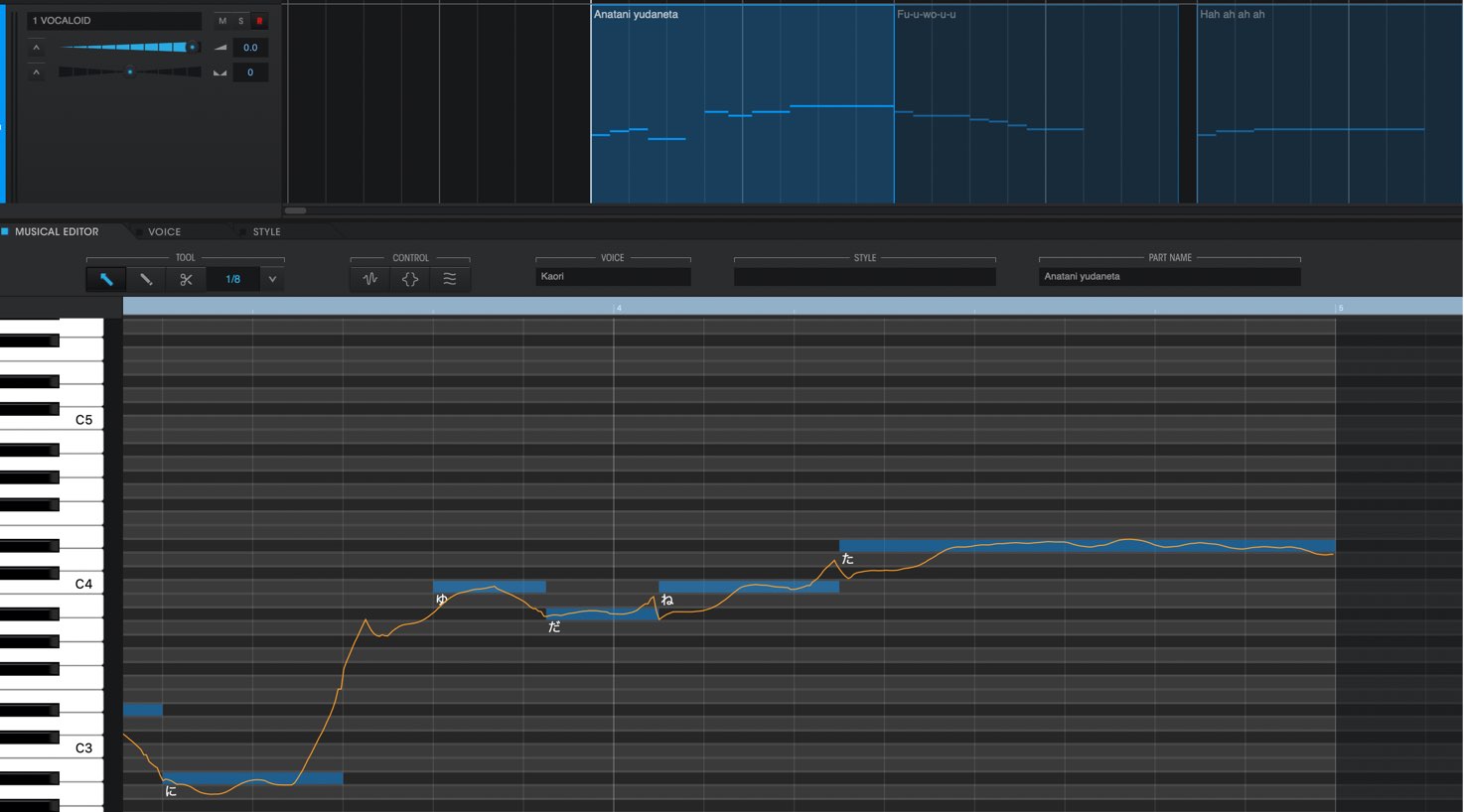Switch to the STYLE tab
Image resolution: width=1464 pixels, height=812 pixels.
266,232
